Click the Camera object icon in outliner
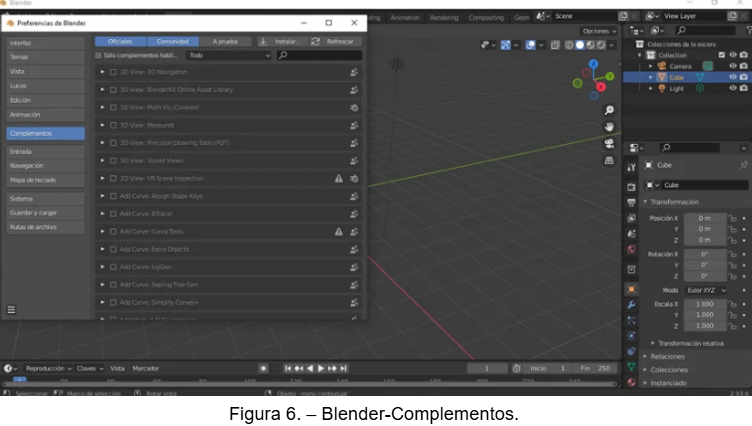 (662, 66)
